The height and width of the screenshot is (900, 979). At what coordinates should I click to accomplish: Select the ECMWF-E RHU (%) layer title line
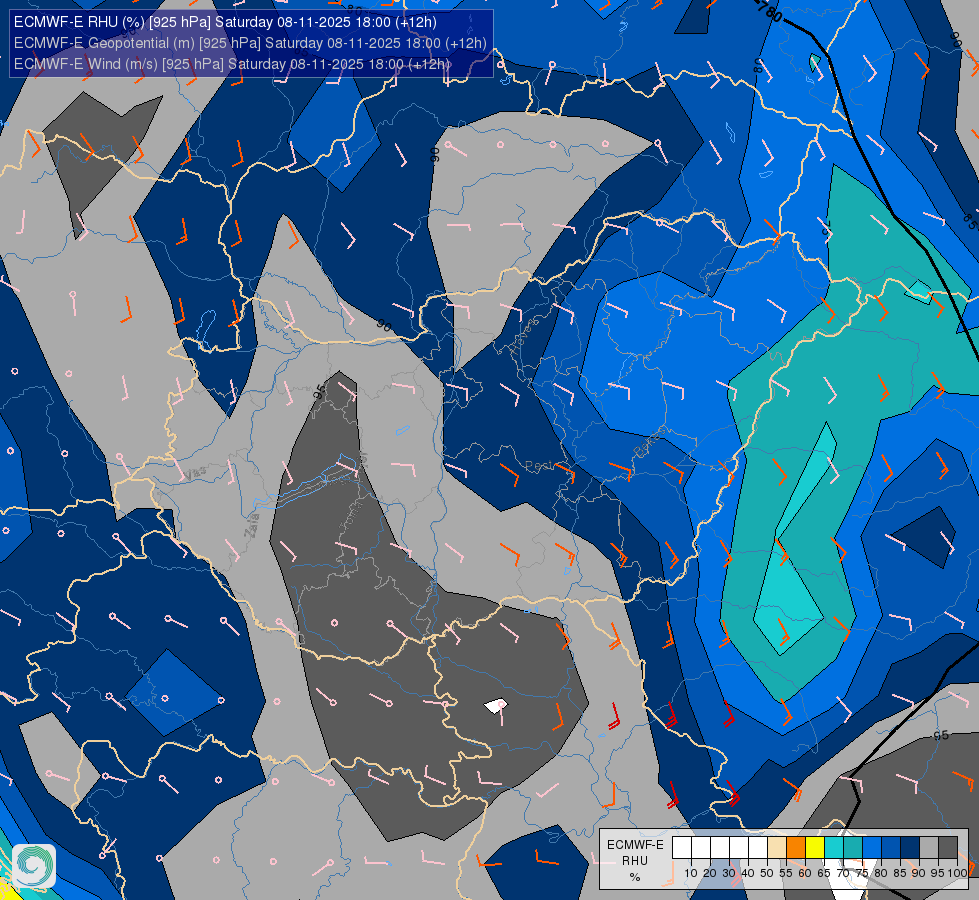pos(225,22)
